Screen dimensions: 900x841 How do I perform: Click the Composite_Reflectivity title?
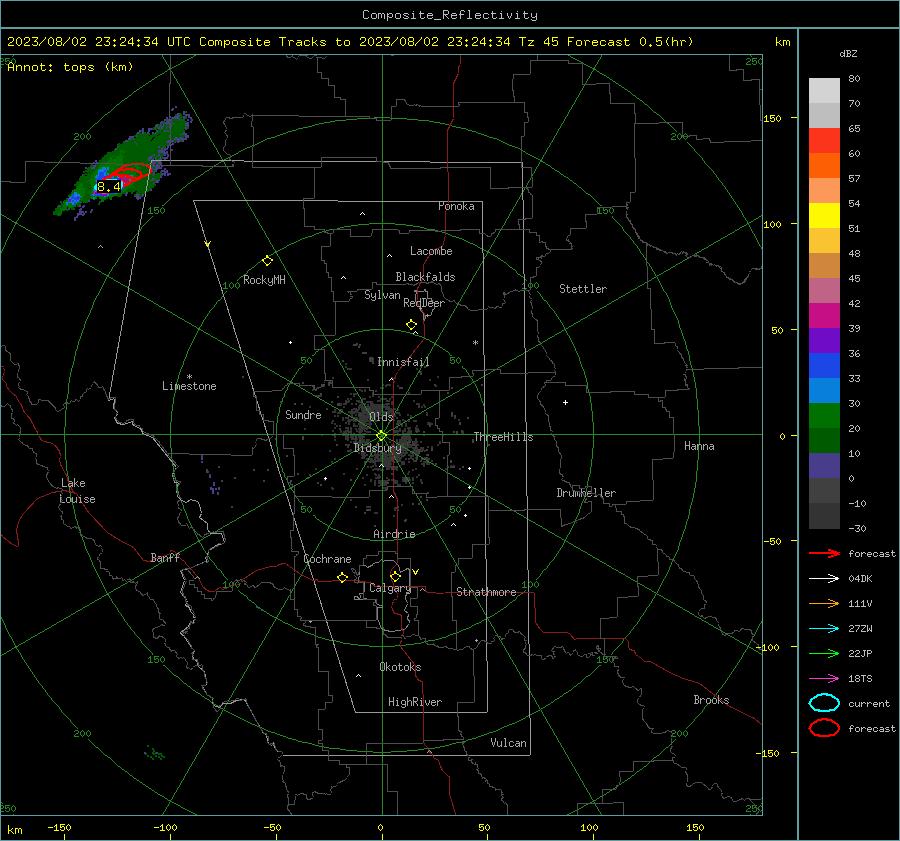(449, 15)
